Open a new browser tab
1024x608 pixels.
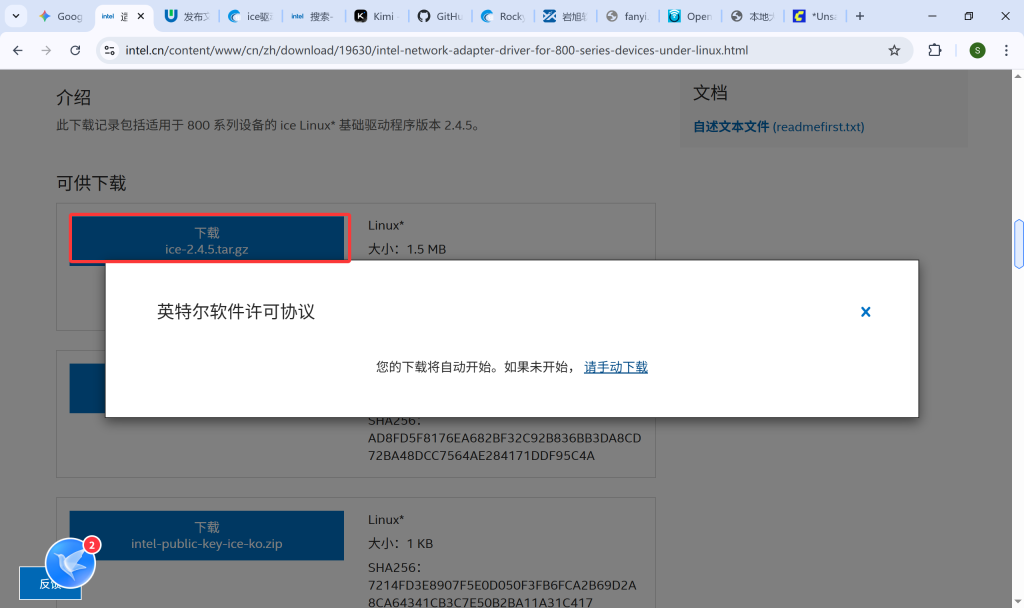click(x=860, y=16)
